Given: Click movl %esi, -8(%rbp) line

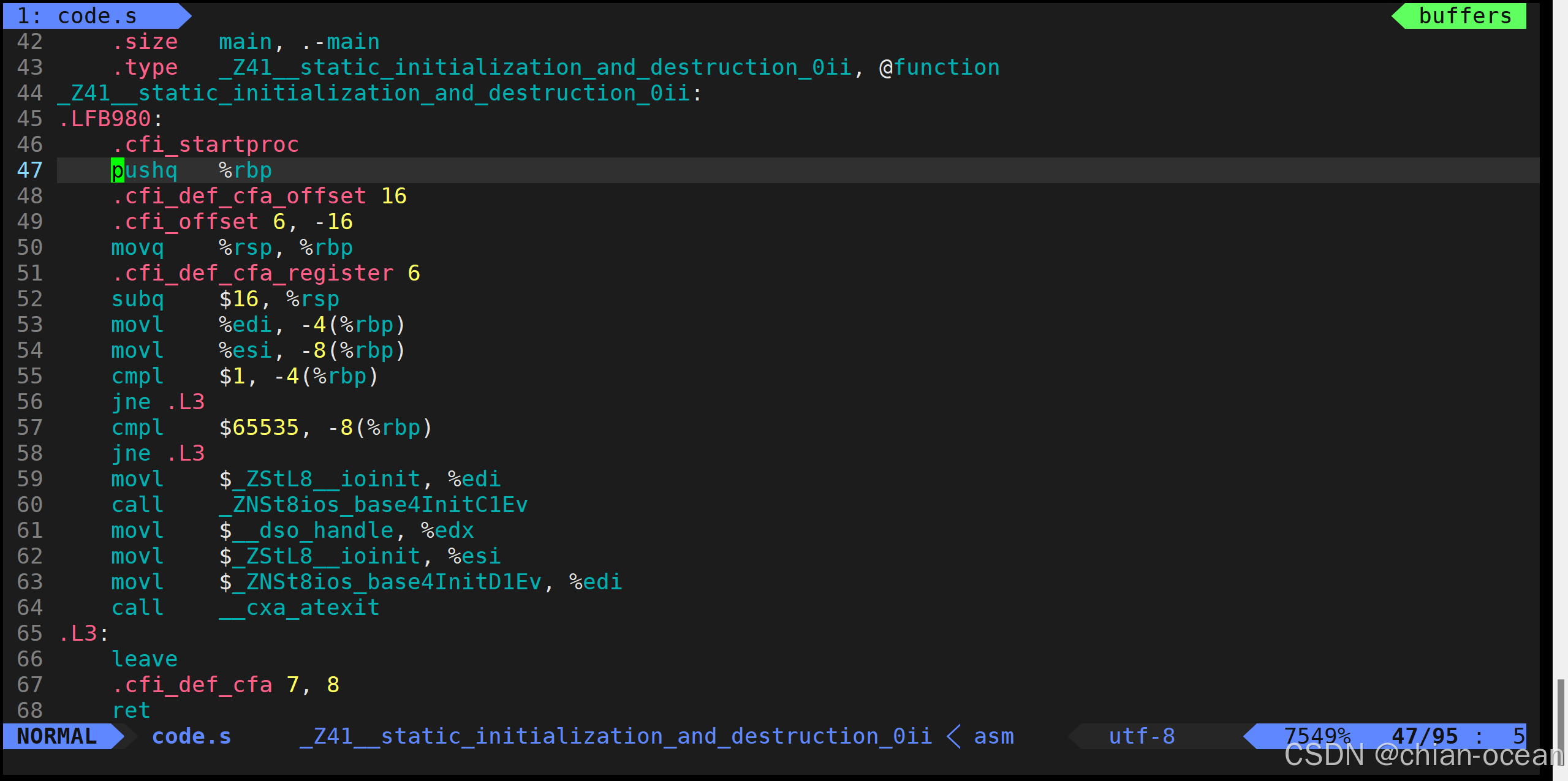Looking at the screenshot, I should [x=259, y=350].
